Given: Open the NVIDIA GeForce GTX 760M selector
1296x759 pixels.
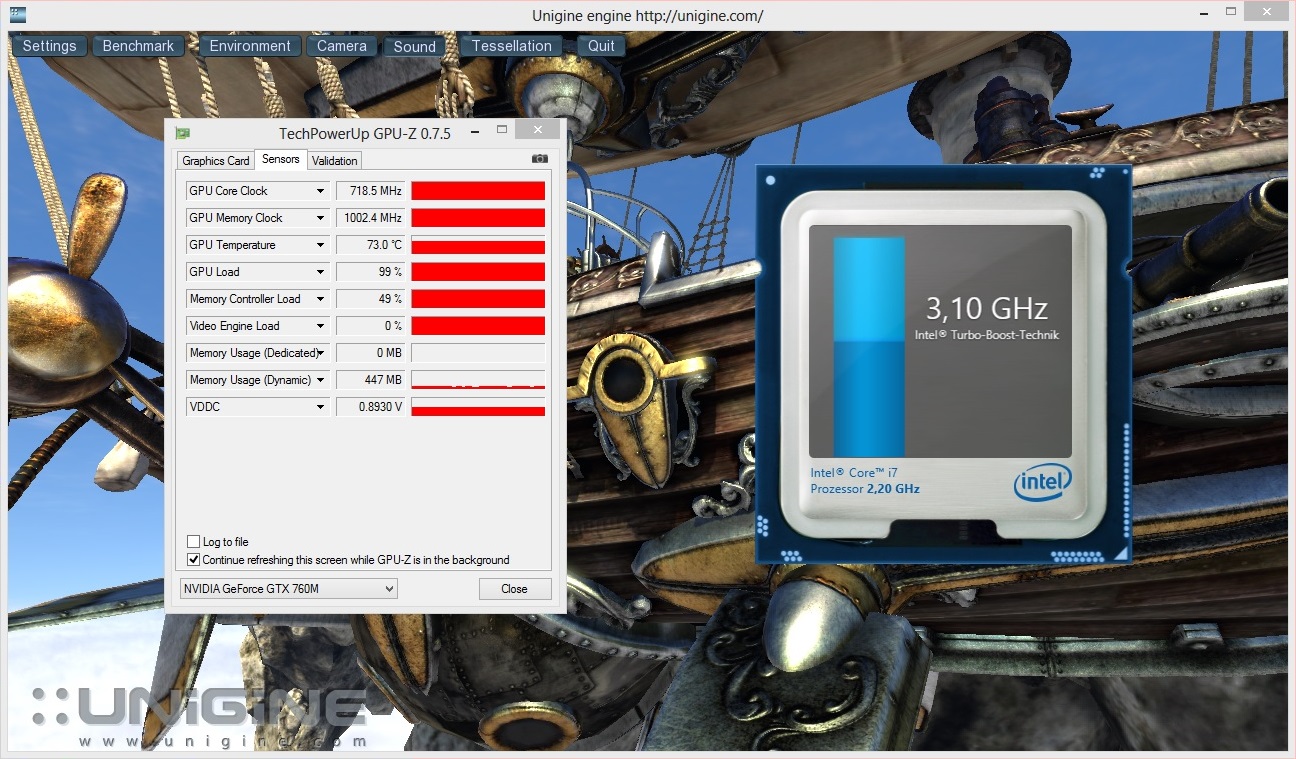Looking at the screenshot, I should click(289, 589).
